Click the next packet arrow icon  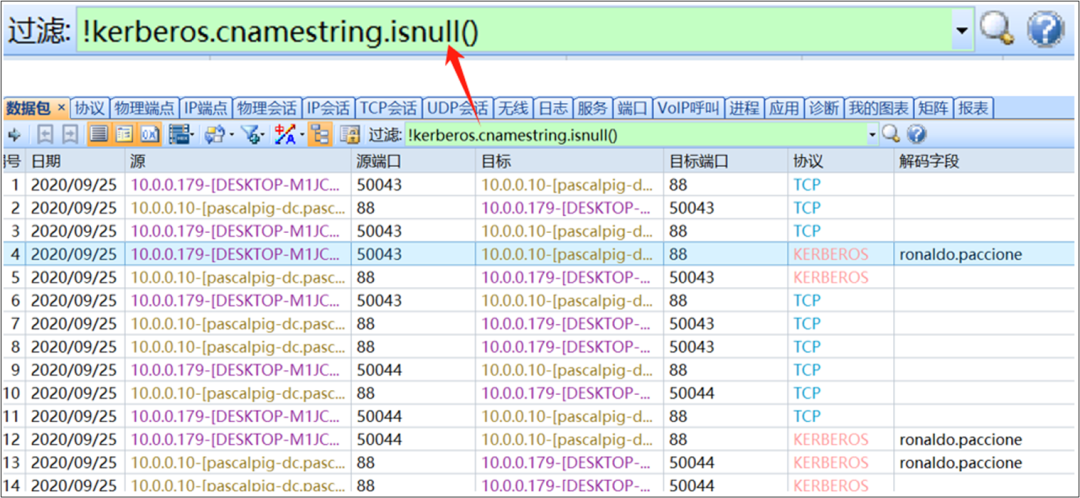point(70,135)
